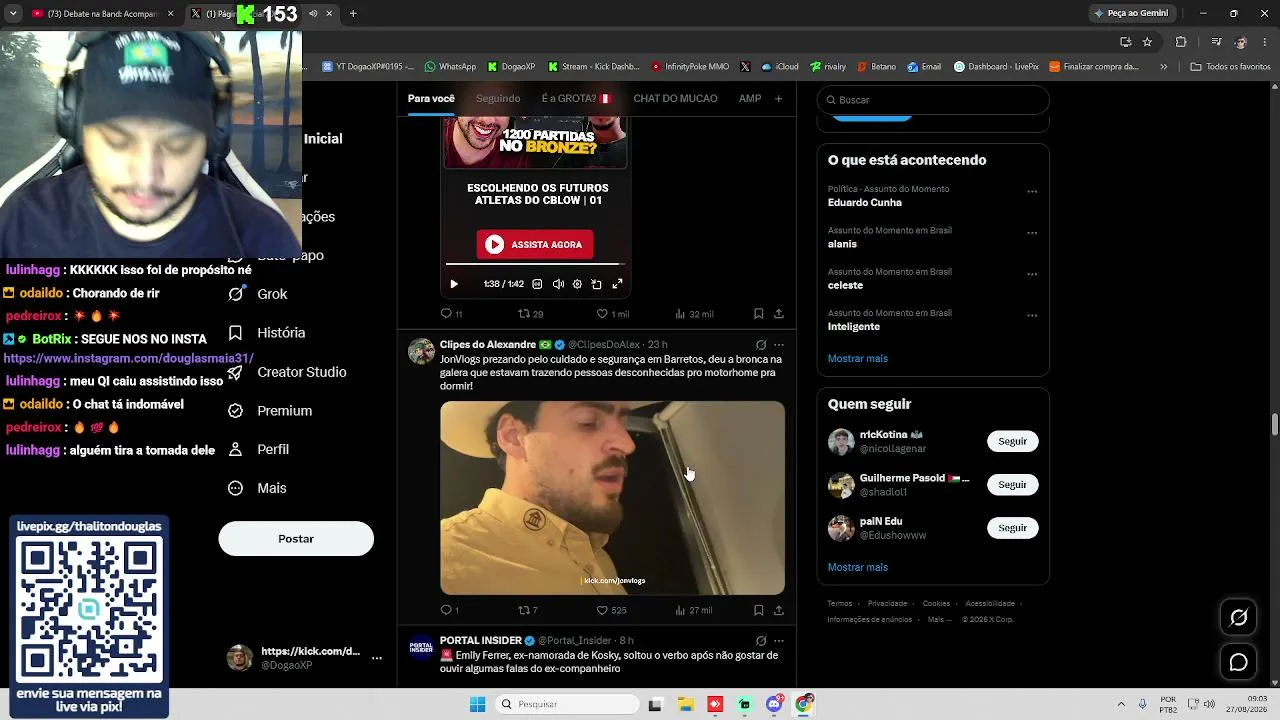
Task: Open the CBLOW video settings gear
Action: click(577, 284)
